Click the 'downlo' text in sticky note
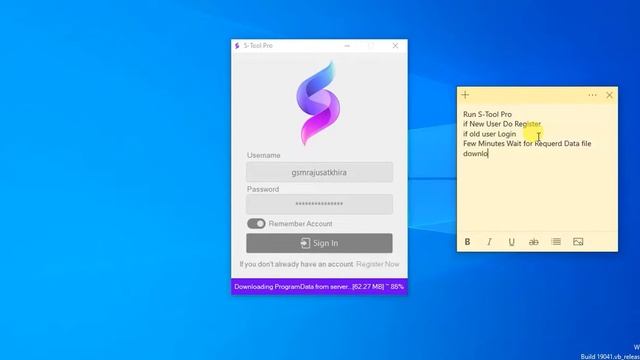The height and width of the screenshot is (360, 640). tap(476, 153)
